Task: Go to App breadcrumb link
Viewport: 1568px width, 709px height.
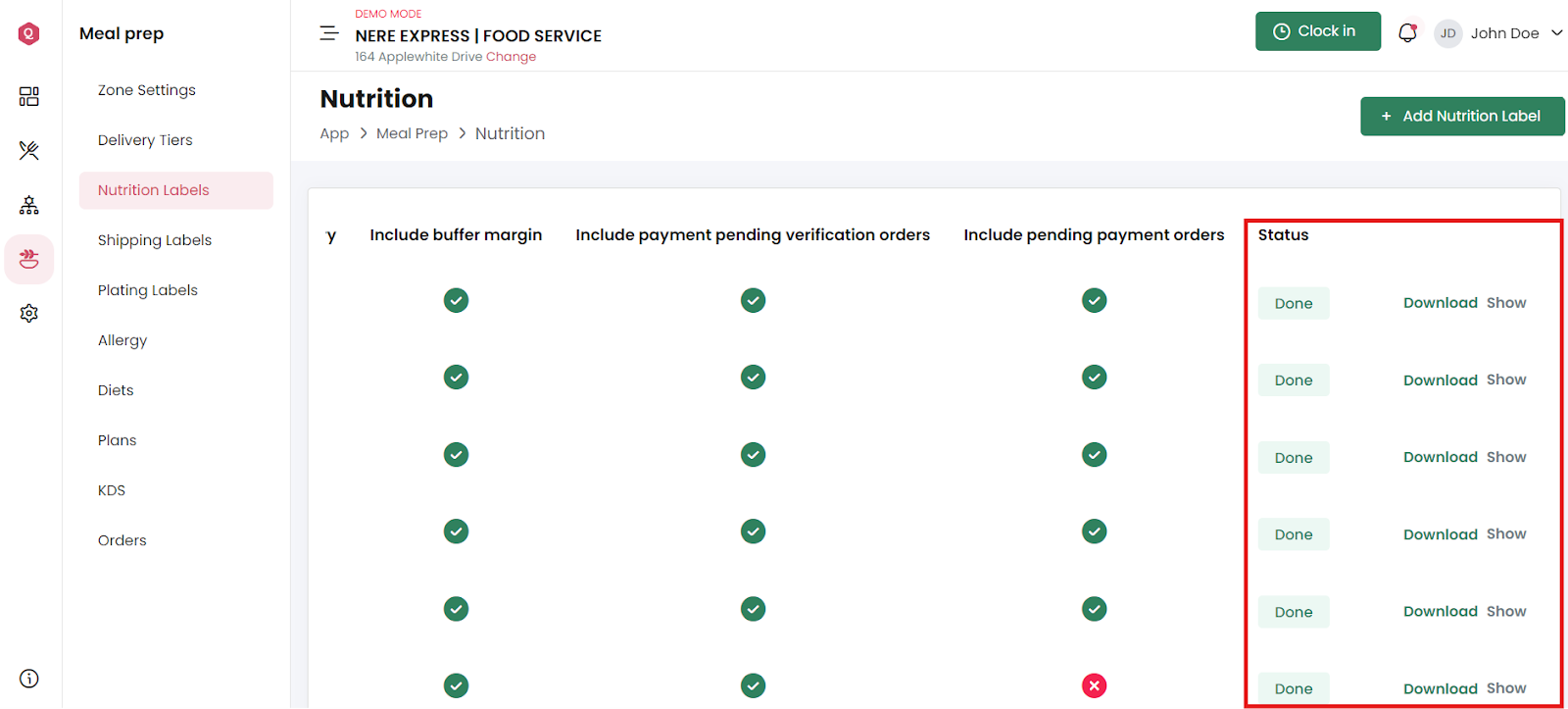Action: pyautogui.click(x=334, y=133)
